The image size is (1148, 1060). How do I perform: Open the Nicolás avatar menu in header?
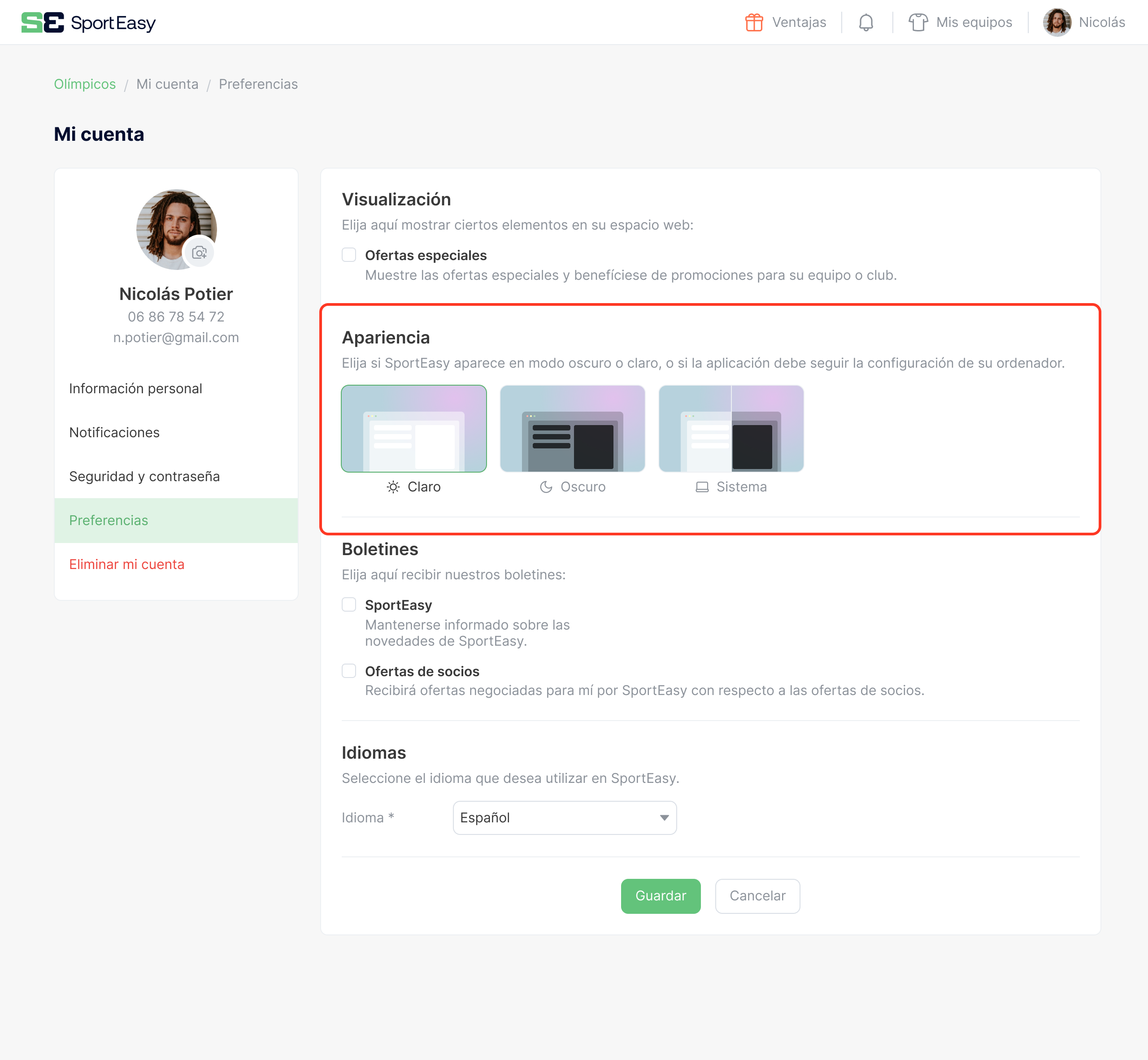click(1057, 22)
